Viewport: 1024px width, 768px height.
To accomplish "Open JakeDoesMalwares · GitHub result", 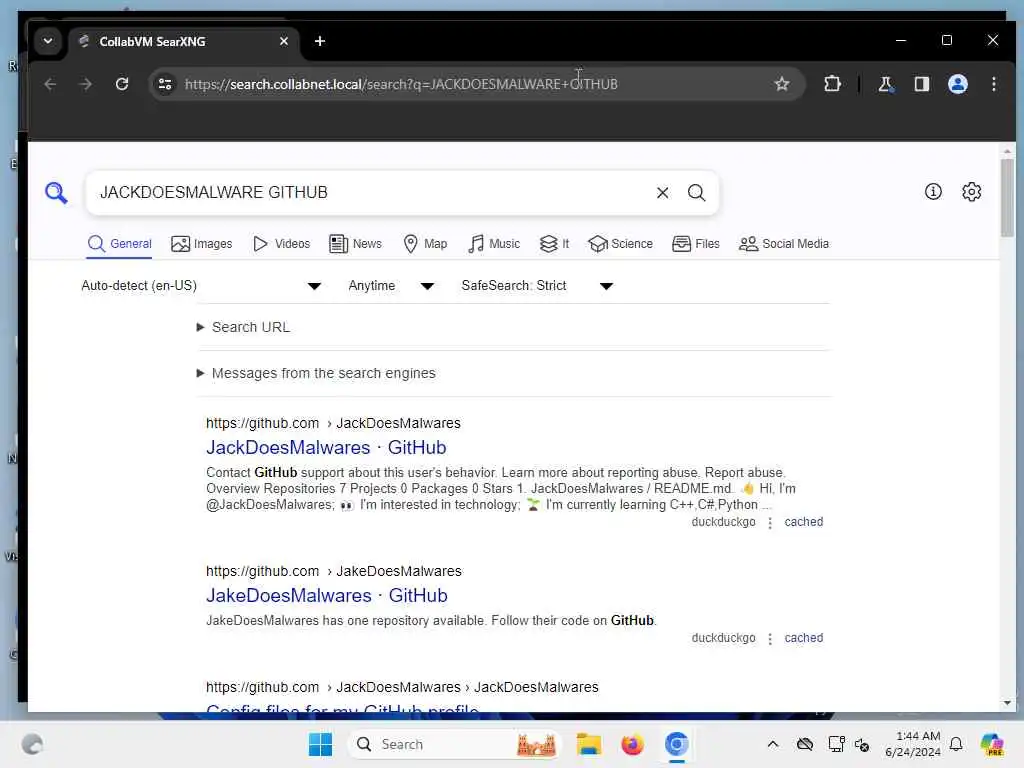I will 327,596.
